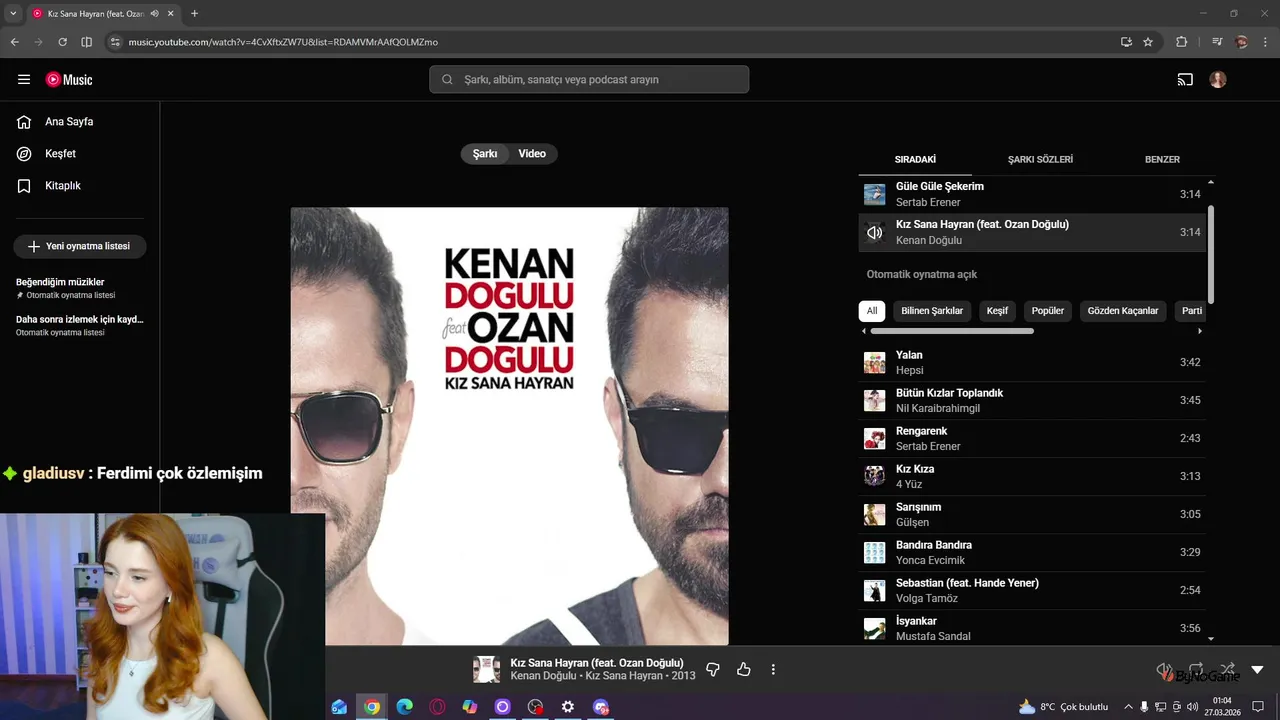Play İsyankar by Mustafa Sandal

coord(1032,628)
